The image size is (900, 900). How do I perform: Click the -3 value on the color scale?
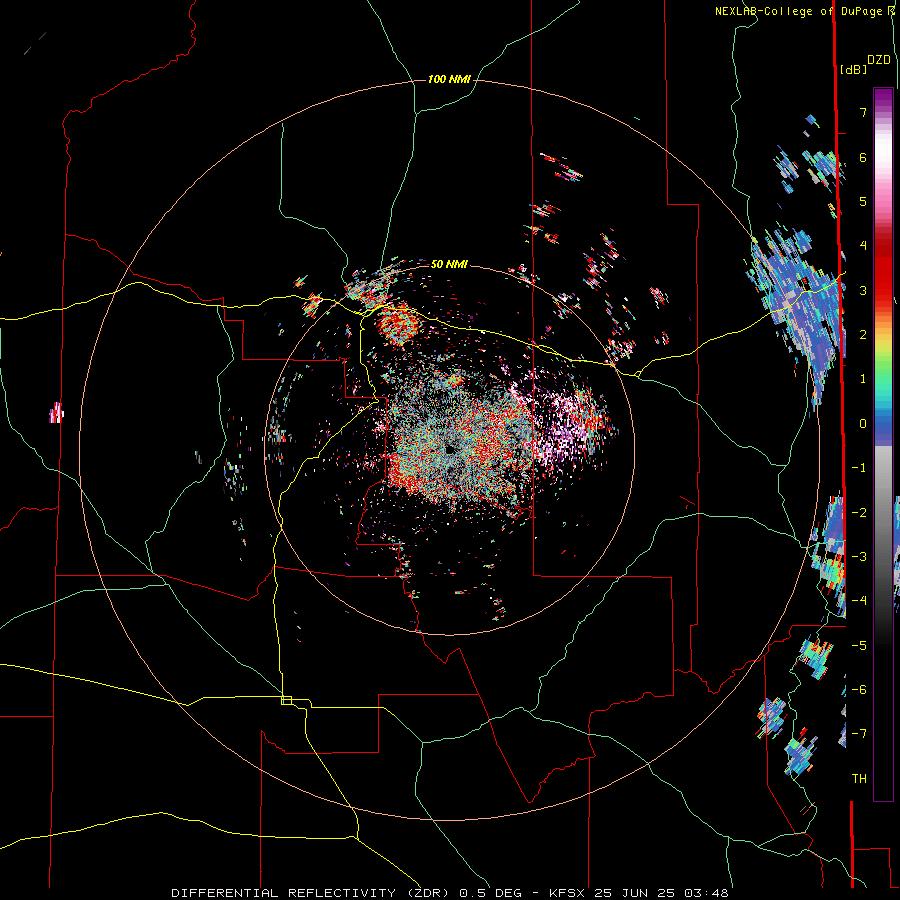tap(859, 557)
